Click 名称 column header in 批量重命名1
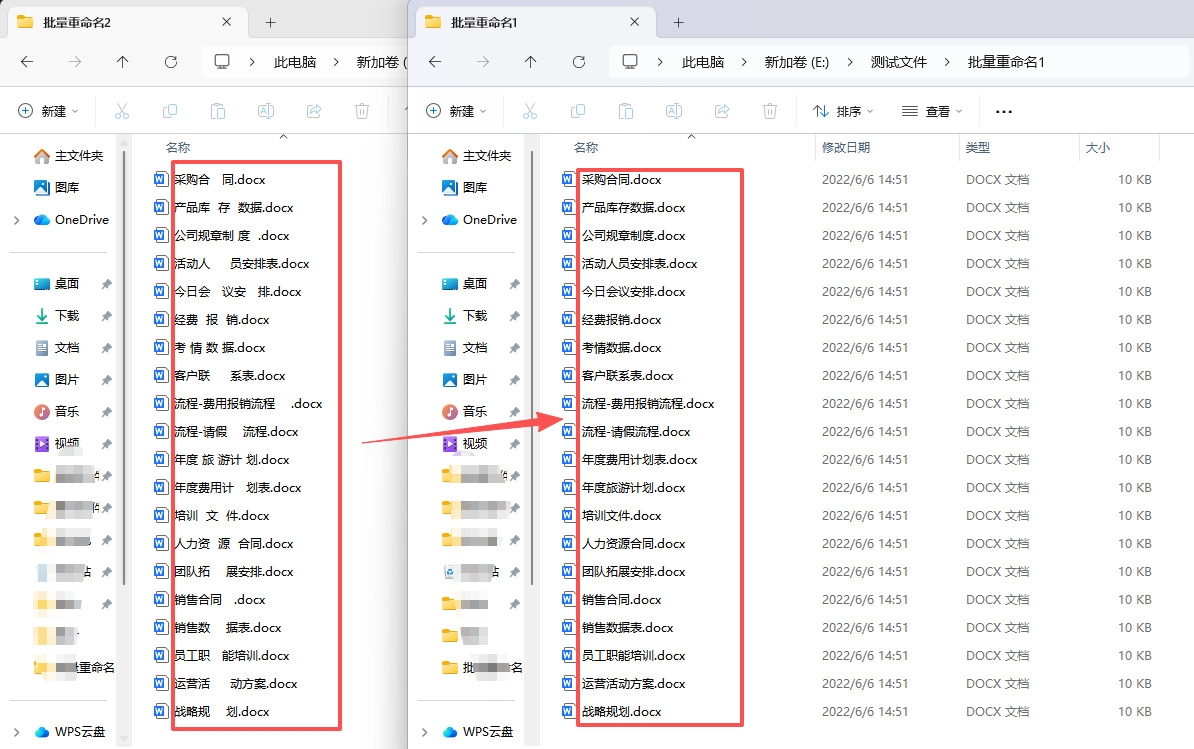1194x749 pixels. (x=586, y=147)
